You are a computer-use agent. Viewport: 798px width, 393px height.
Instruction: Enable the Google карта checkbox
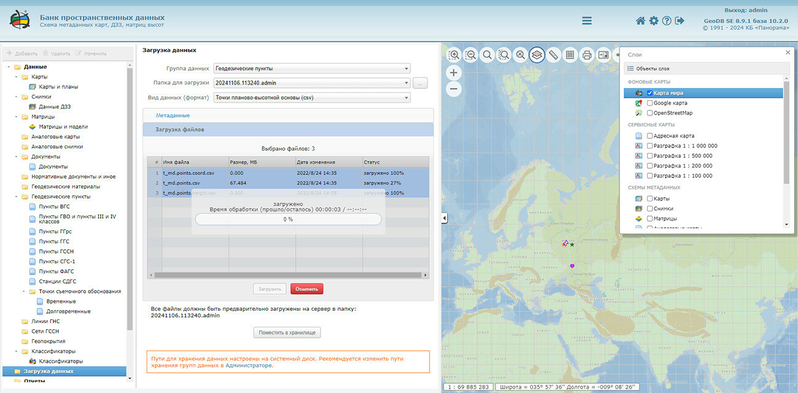click(x=650, y=103)
